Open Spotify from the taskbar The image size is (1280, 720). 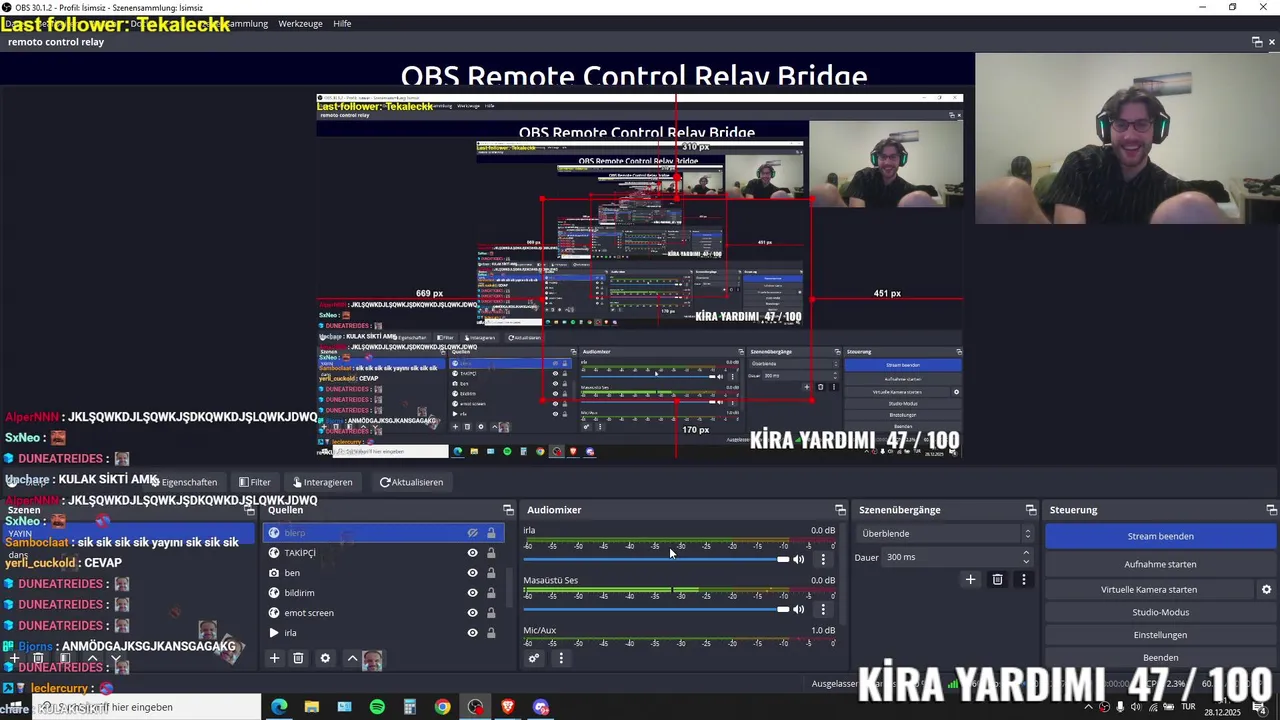[x=377, y=707]
